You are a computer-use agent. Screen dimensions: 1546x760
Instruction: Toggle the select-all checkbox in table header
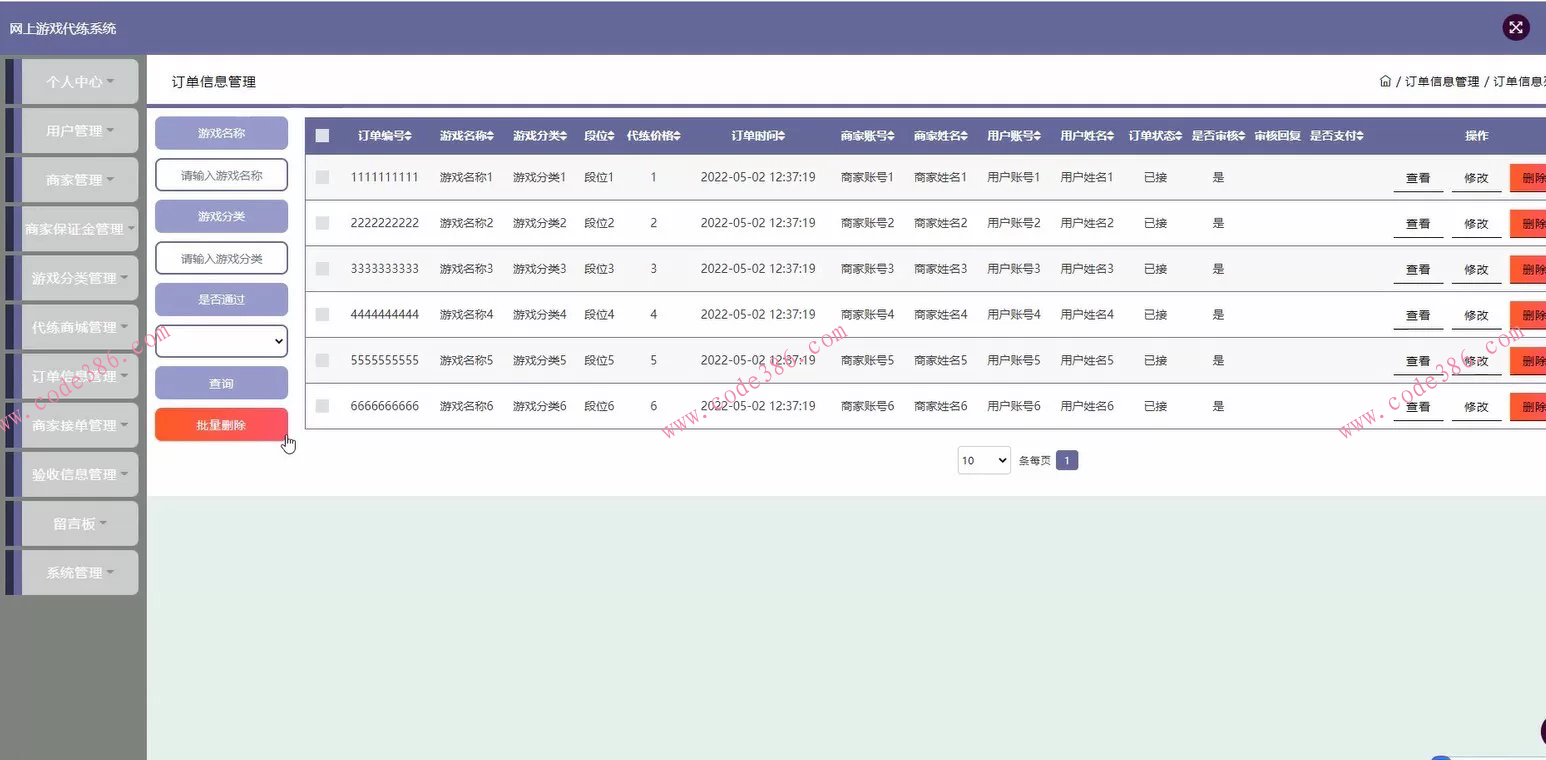(x=322, y=136)
